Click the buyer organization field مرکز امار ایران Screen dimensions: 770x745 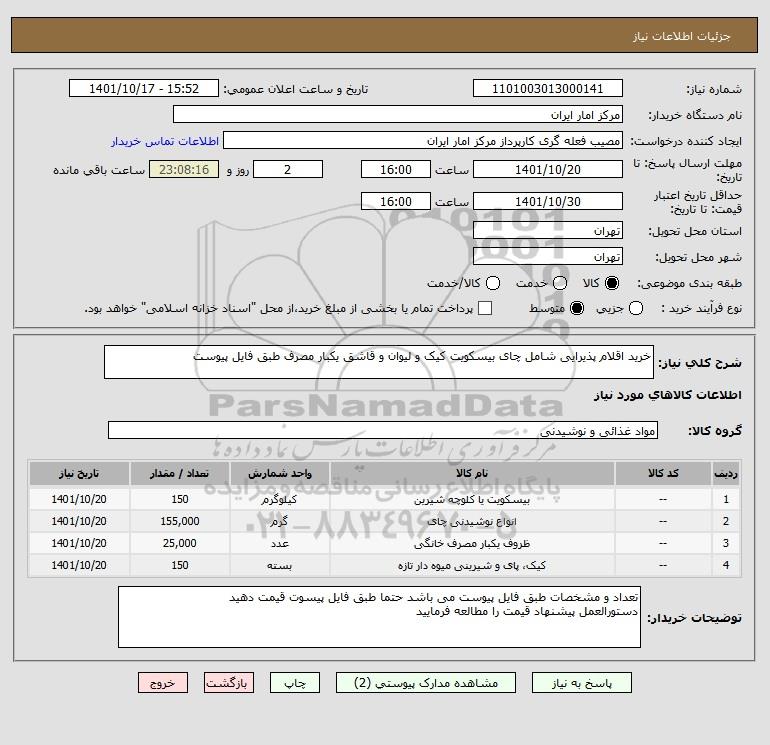(398, 114)
